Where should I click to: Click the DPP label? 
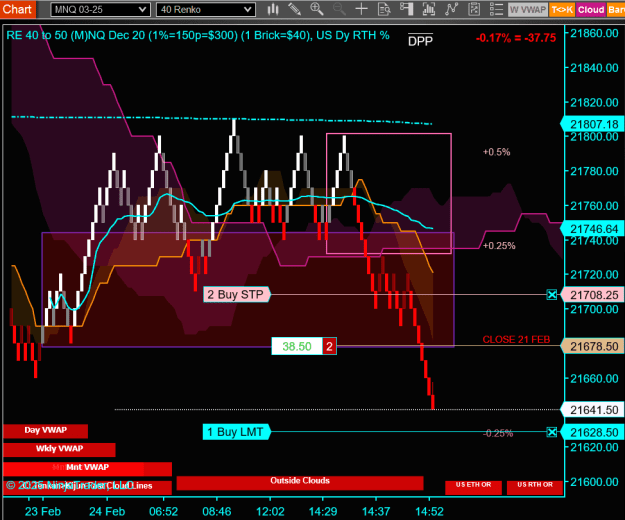[x=421, y=40]
